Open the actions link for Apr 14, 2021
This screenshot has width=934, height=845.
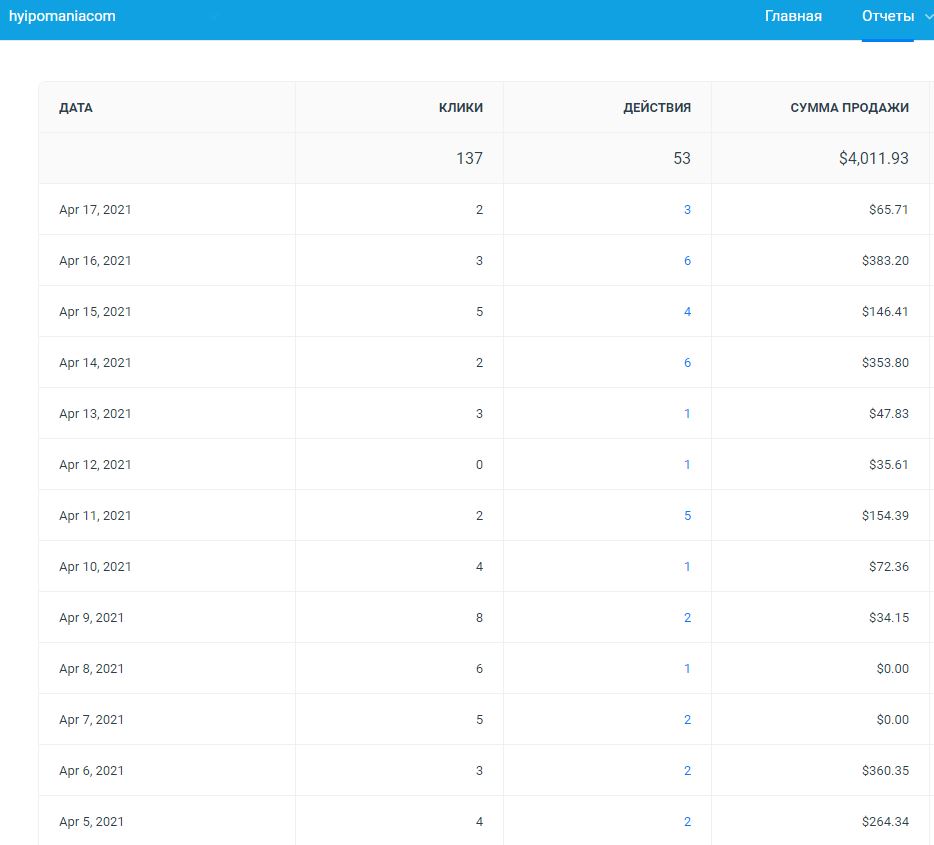click(x=687, y=363)
